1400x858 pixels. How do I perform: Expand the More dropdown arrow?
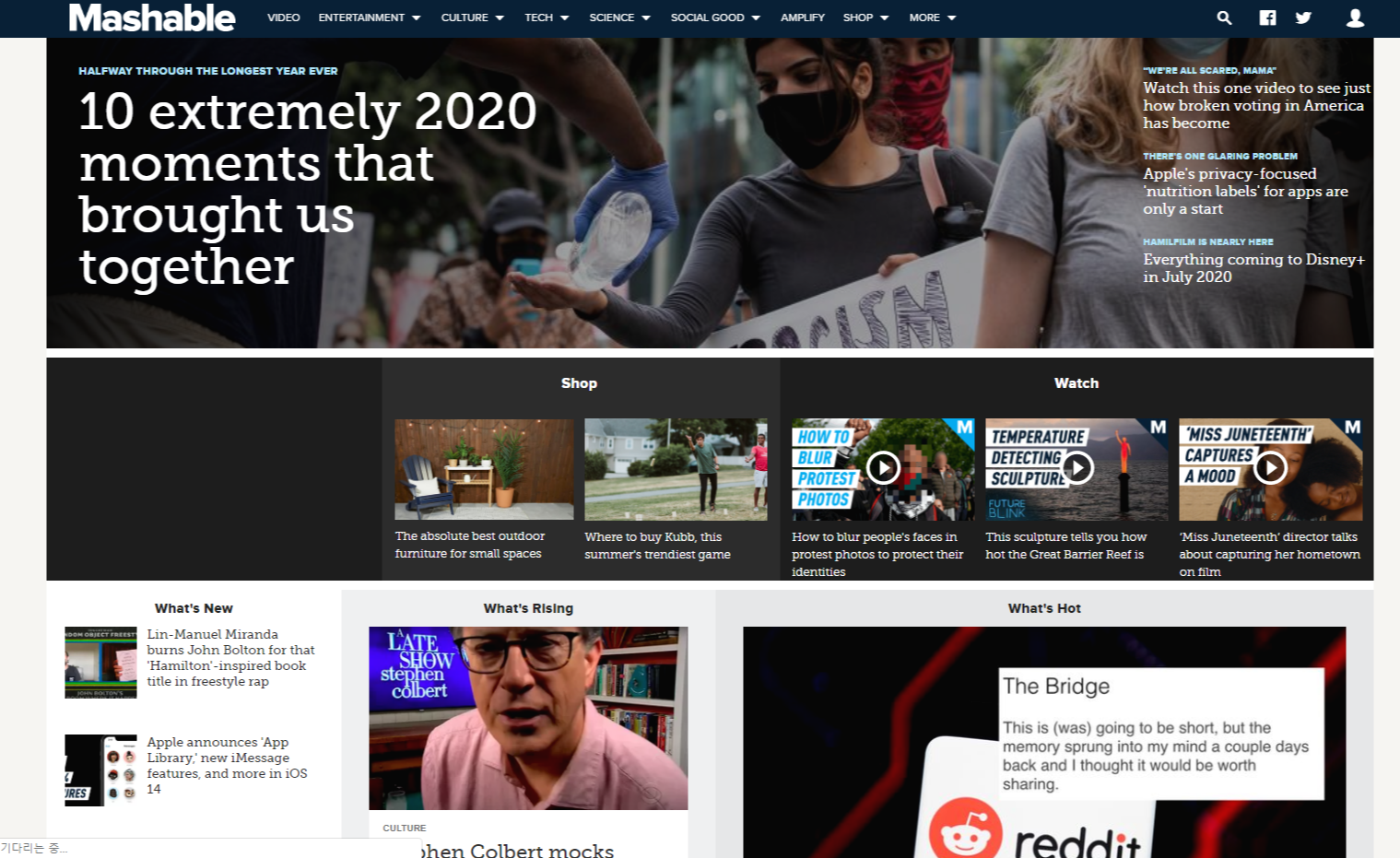(952, 18)
